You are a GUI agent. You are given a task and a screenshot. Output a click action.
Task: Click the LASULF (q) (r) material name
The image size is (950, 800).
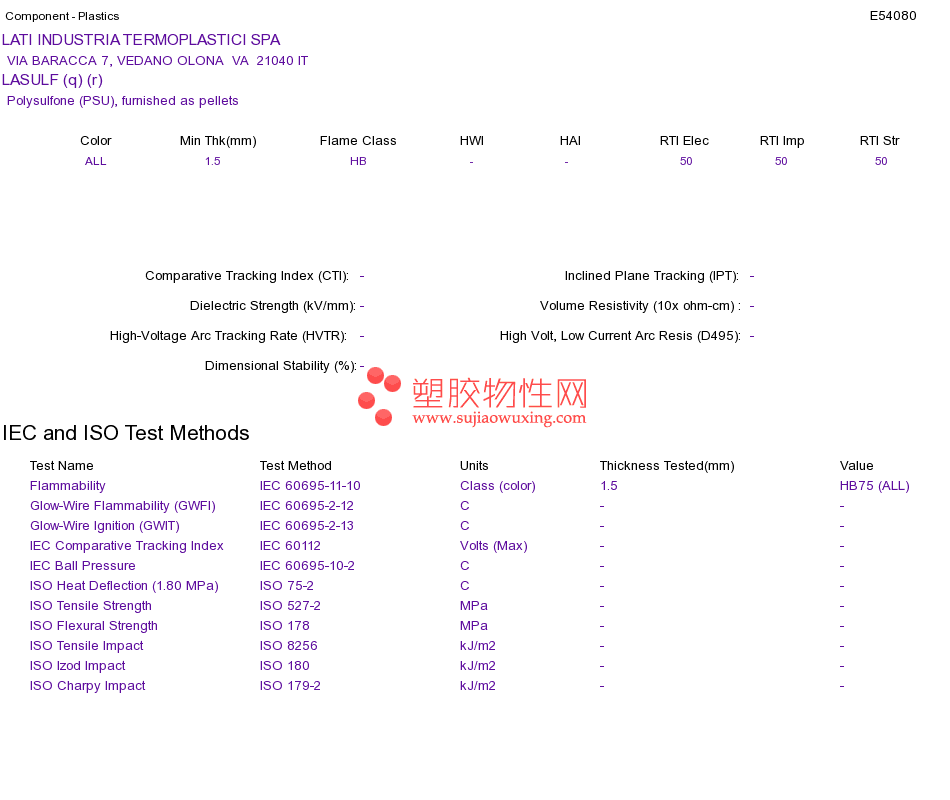pyautogui.click(x=52, y=80)
